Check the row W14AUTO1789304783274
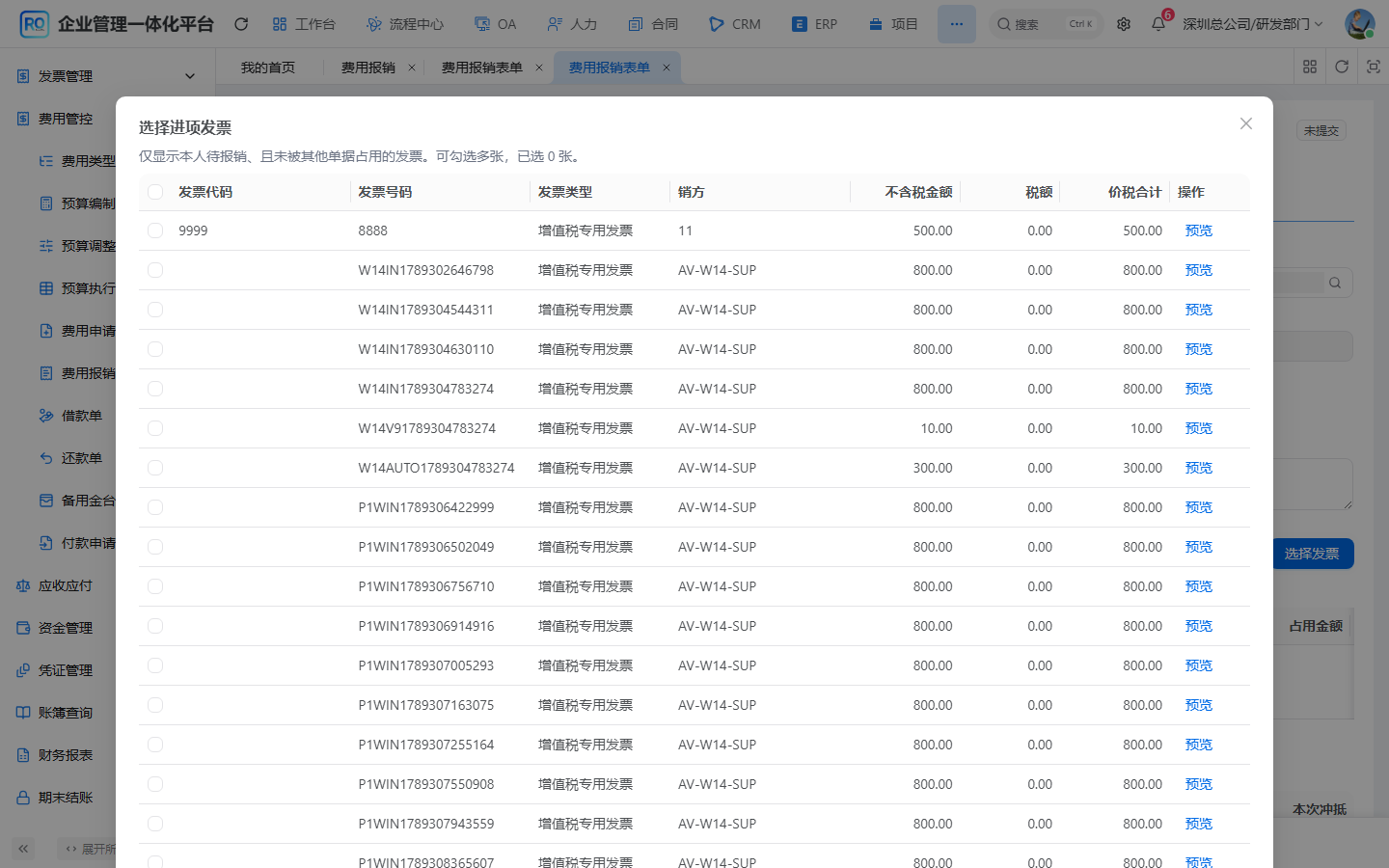Viewport: 1389px width, 868px height. tap(155, 468)
